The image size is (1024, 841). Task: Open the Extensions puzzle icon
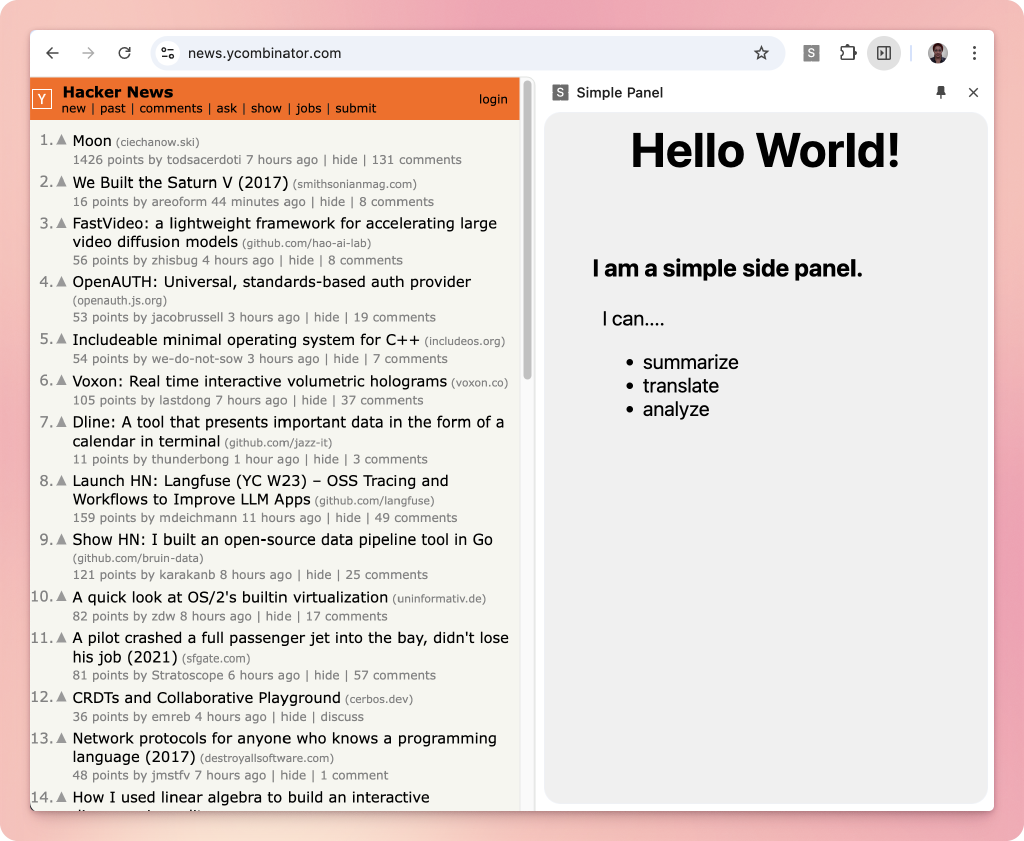click(848, 53)
